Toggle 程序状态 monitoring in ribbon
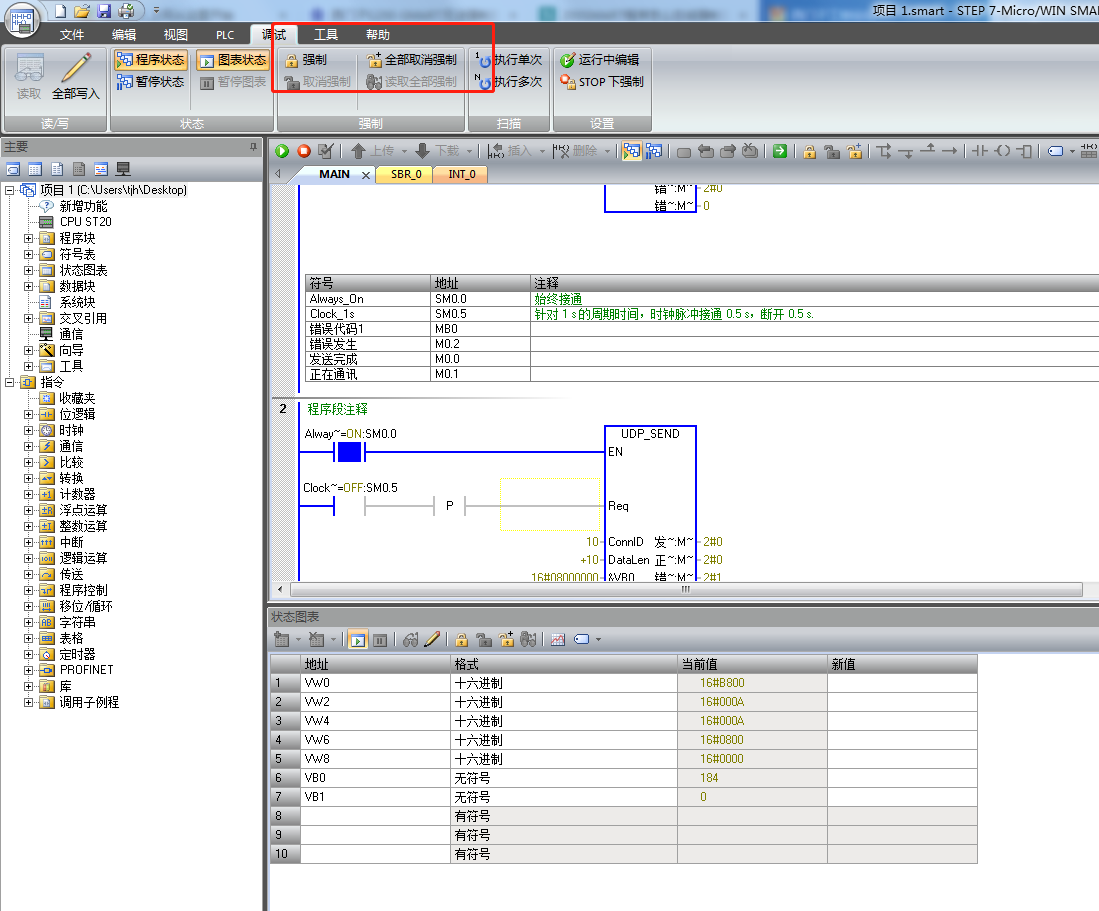The image size is (1099, 911). (150, 60)
